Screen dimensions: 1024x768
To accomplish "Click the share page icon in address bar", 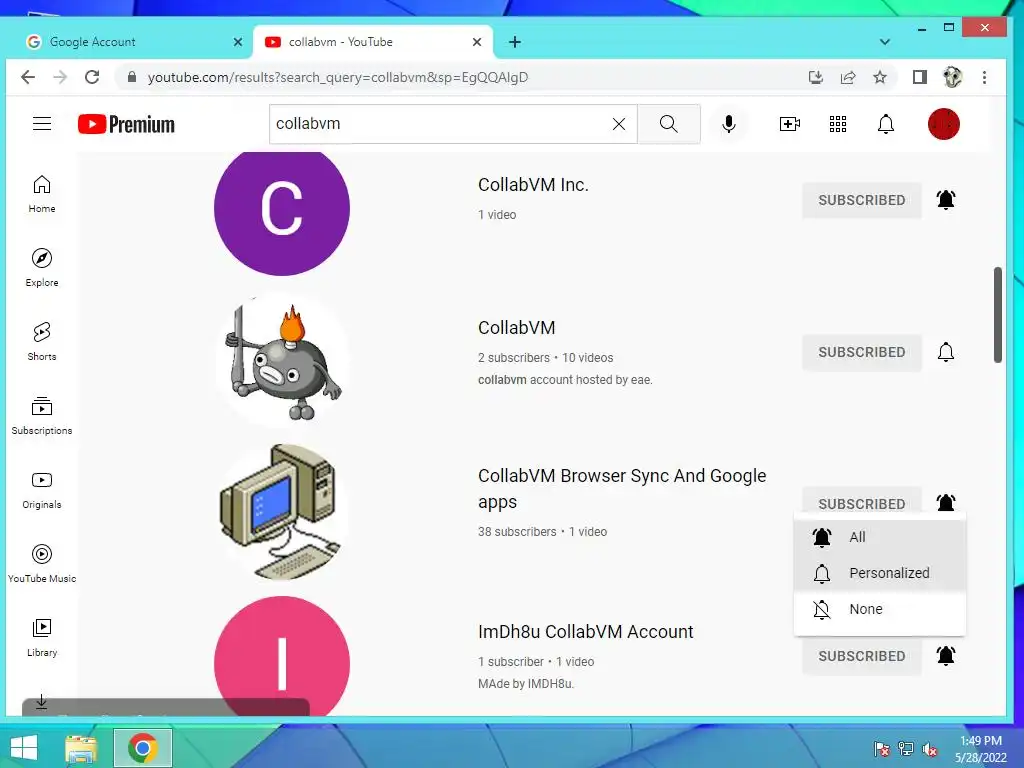I will (x=848, y=78).
